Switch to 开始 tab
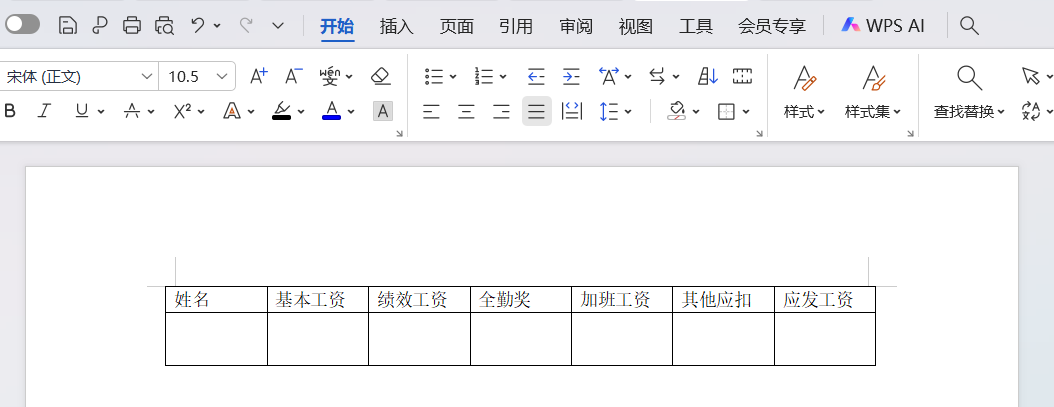Viewport: 1054px width, 407px height. point(337,26)
